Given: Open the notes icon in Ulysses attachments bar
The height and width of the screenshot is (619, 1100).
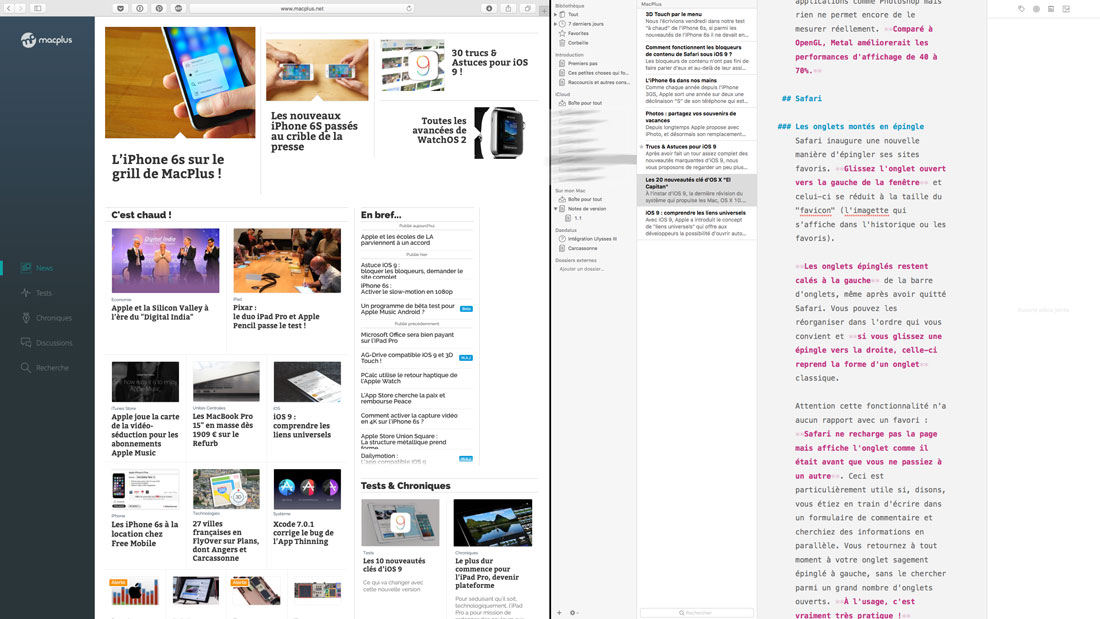Looking at the screenshot, I should [x=1051, y=9].
